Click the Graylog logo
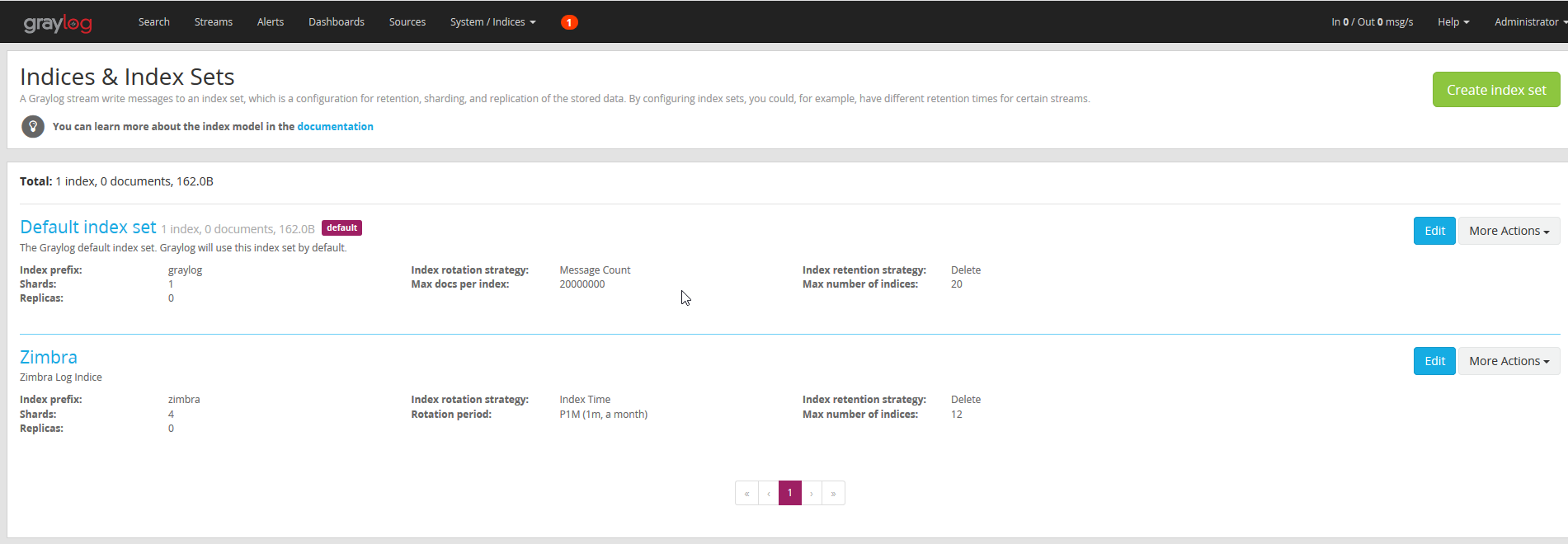Screen dimensions: 1568x544 pos(58,23)
